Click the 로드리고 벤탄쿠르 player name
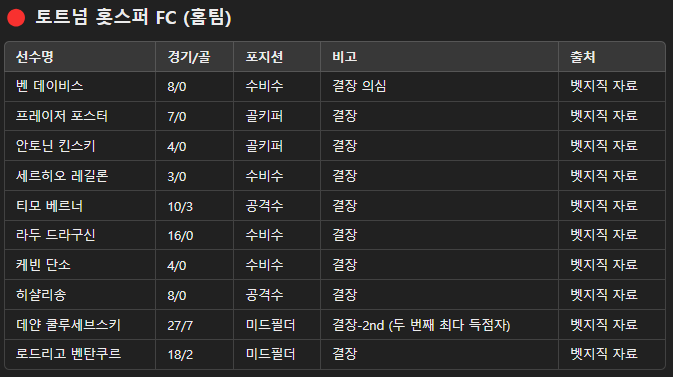This screenshot has height=377, width=673. coord(68,354)
